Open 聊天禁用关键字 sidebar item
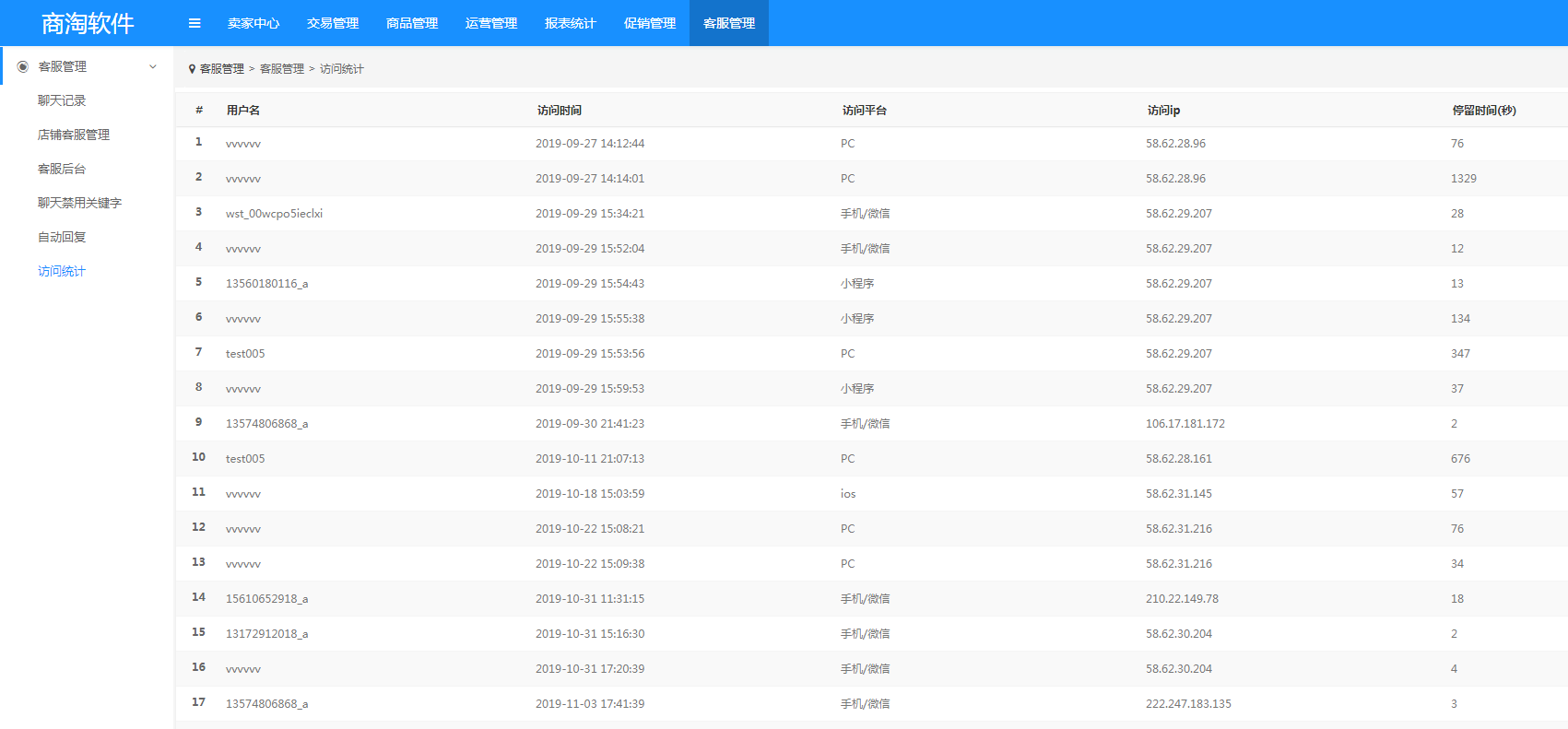This screenshot has height=729, width=1568. (x=79, y=203)
